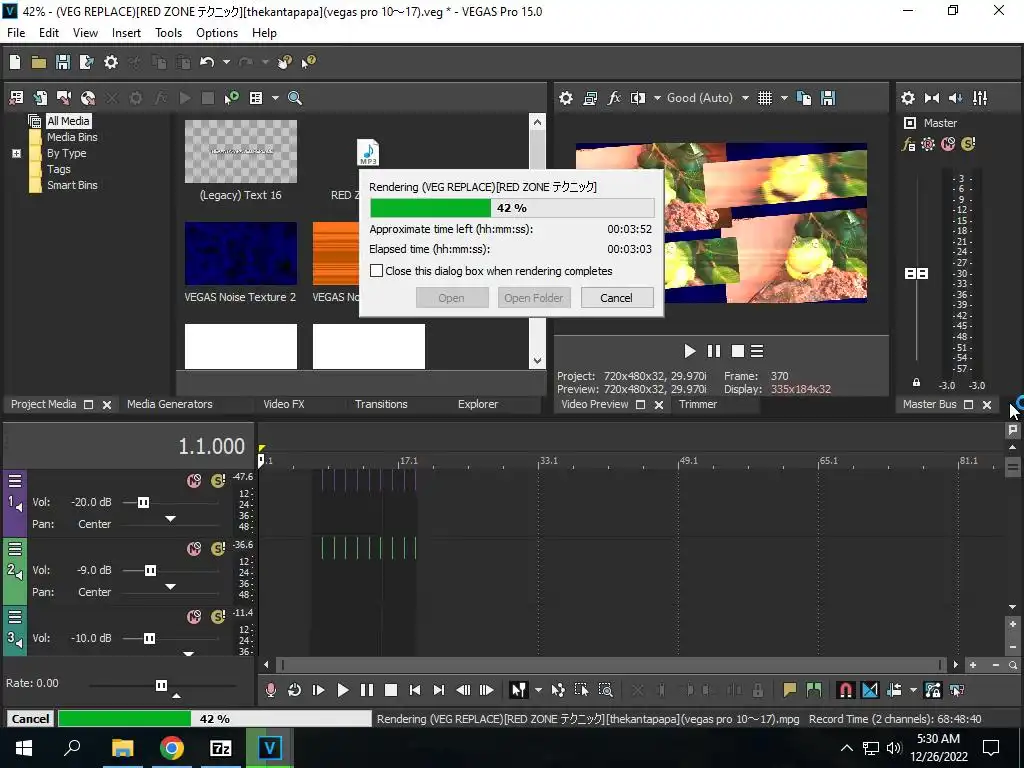The image size is (1024, 768).
Task: Click the Search Media Bins magnifier icon
Action: tap(295, 98)
